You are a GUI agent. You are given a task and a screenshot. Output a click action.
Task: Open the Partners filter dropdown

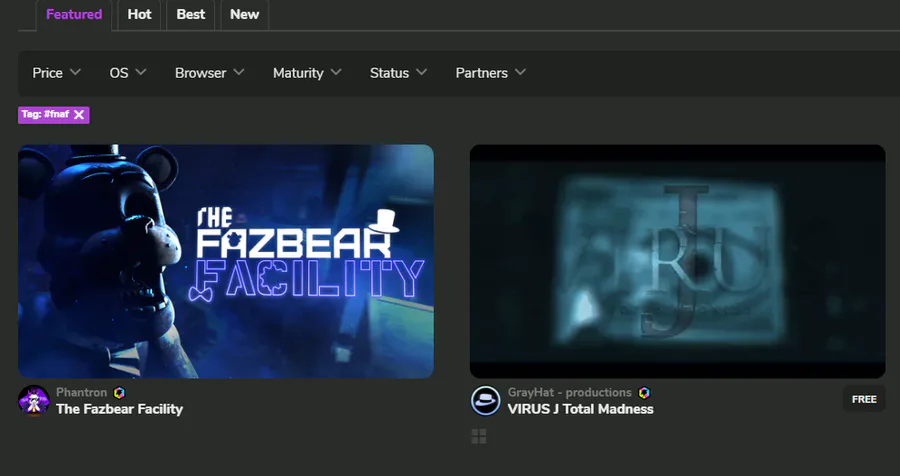click(x=491, y=73)
